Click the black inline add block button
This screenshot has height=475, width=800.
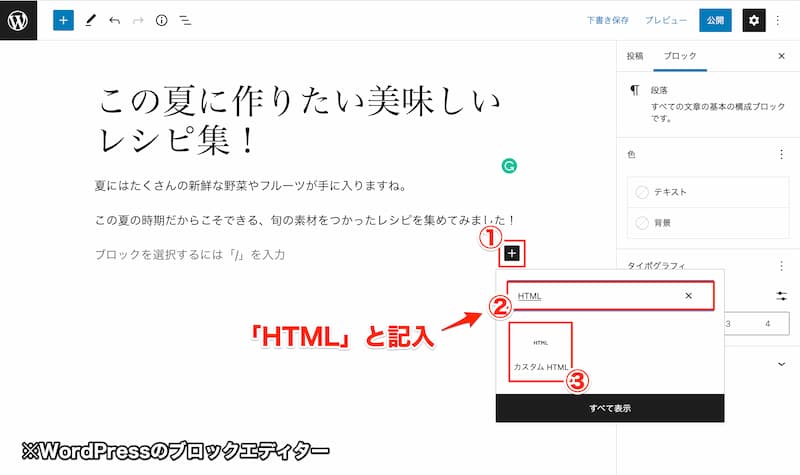pos(512,253)
